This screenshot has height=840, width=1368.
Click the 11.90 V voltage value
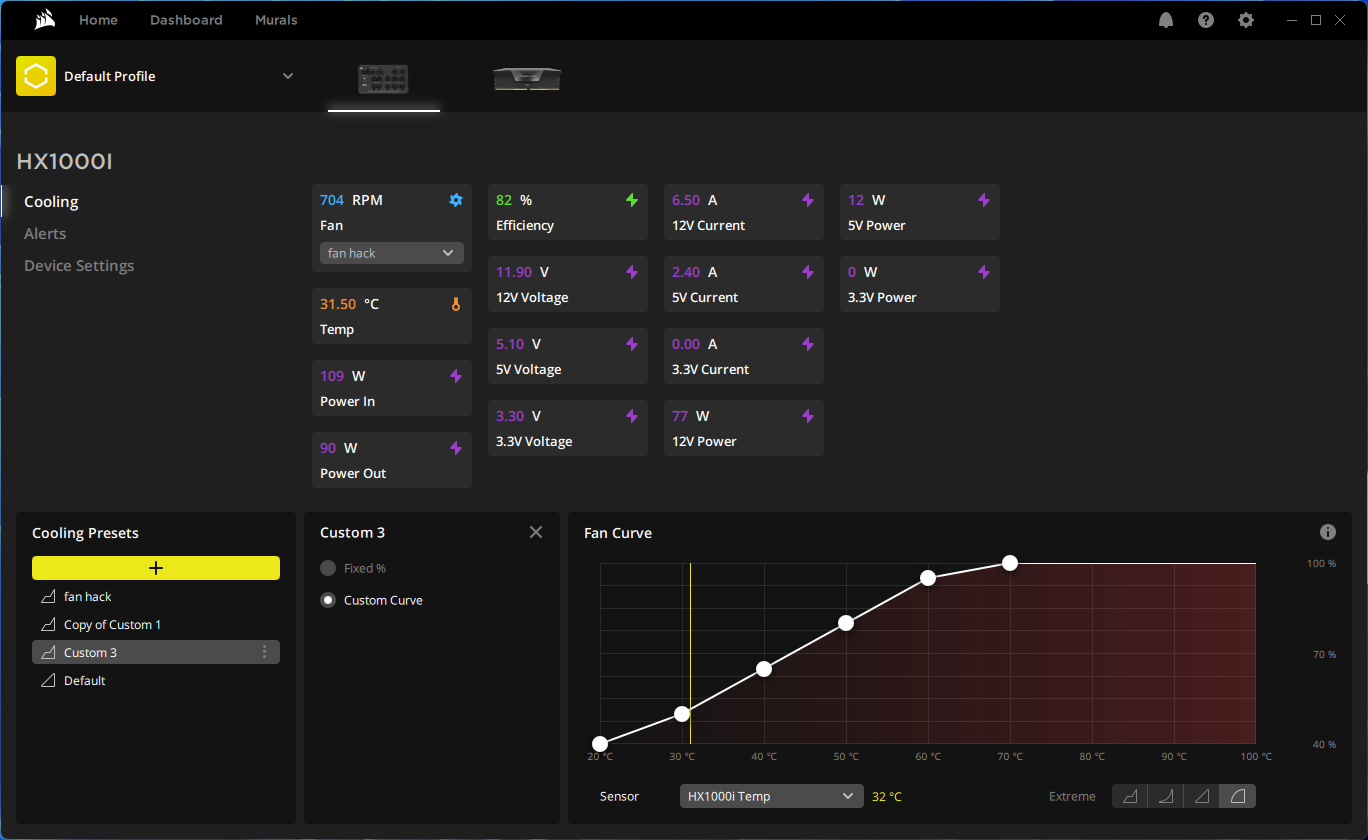[522, 272]
